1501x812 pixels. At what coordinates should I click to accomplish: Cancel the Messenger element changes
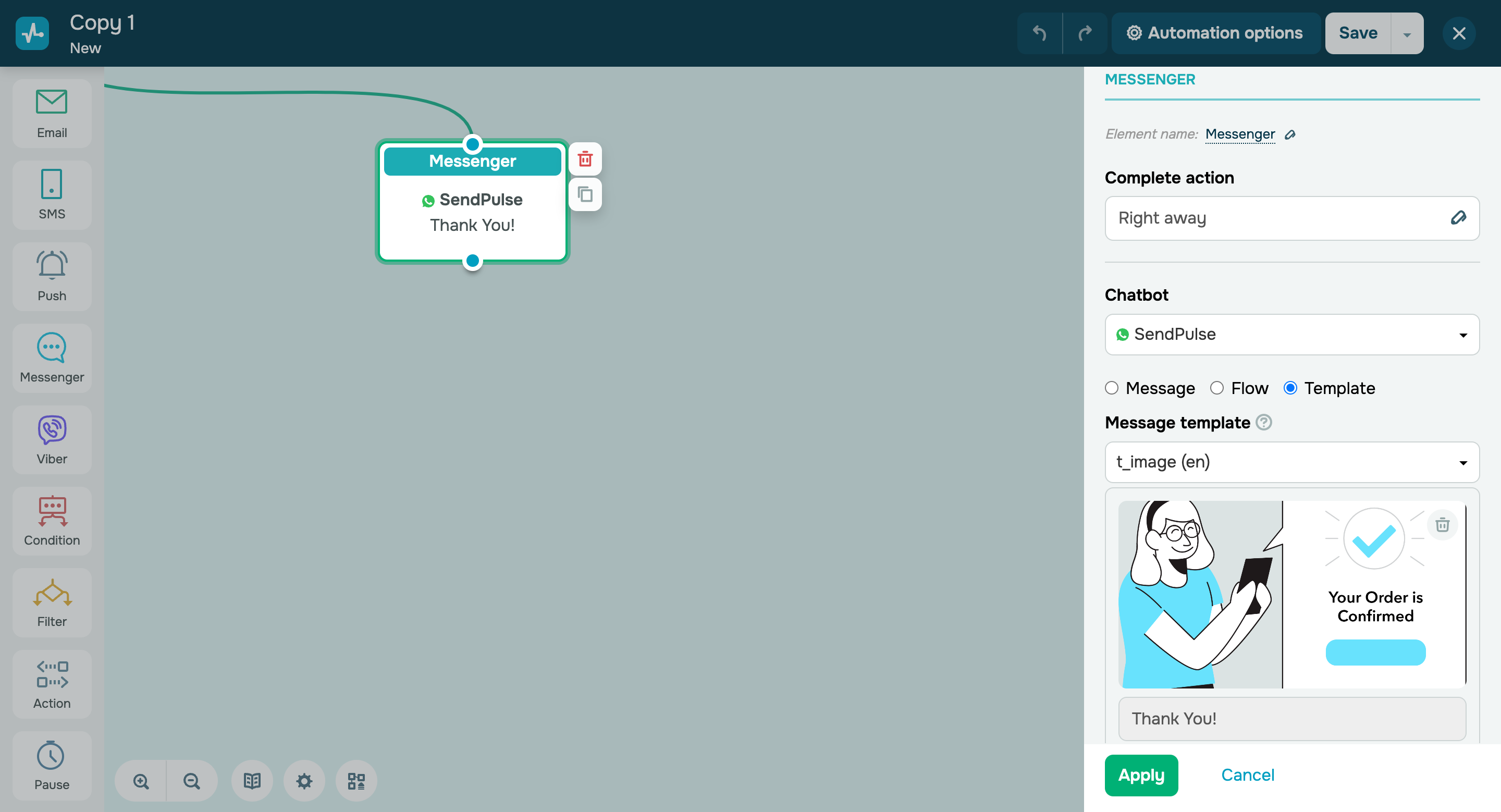(1248, 774)
